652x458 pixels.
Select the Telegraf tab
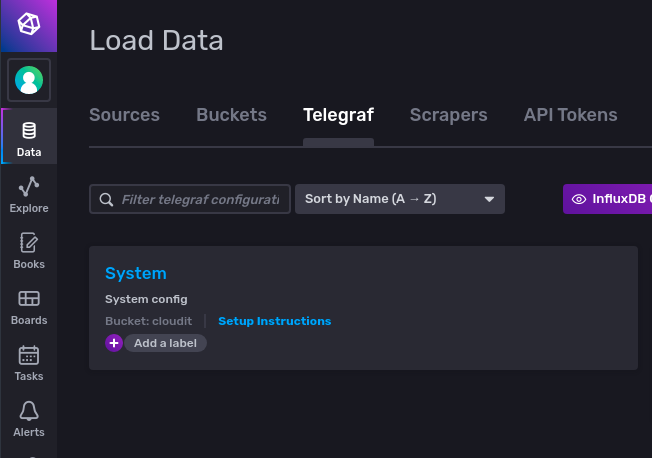pyautogui.click(x=338, y=115)
